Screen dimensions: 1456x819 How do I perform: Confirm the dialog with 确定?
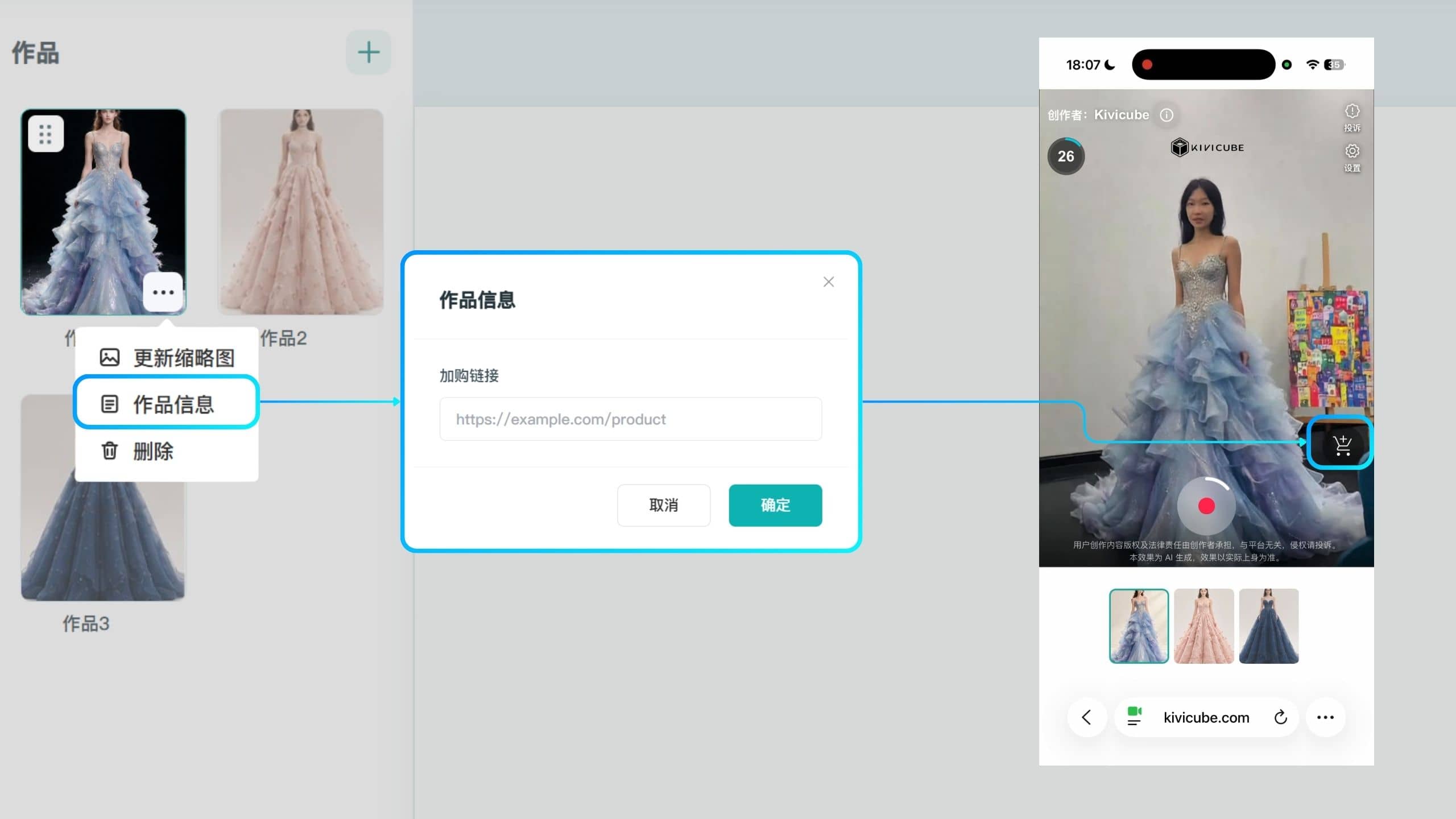tap(775, 505)
